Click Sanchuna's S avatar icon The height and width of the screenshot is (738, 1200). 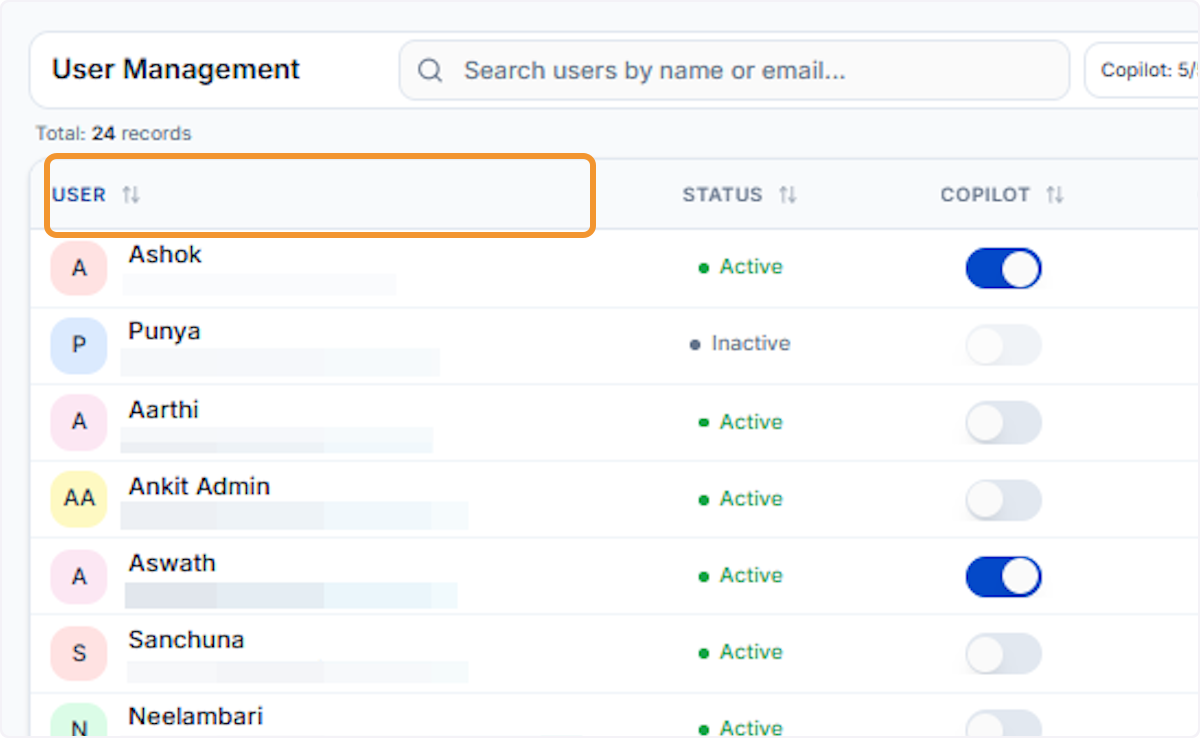click(x=79, y=652)
